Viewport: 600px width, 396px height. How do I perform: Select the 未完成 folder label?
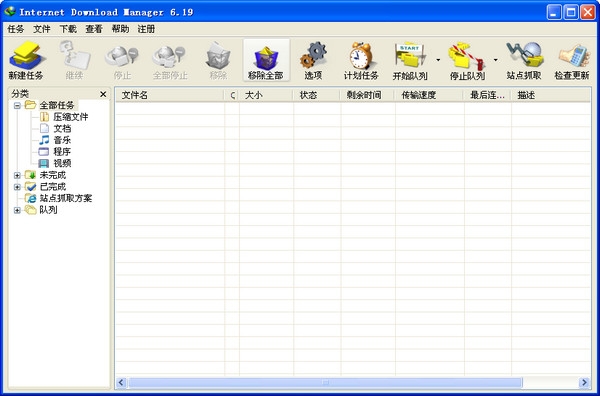[53, 175]
